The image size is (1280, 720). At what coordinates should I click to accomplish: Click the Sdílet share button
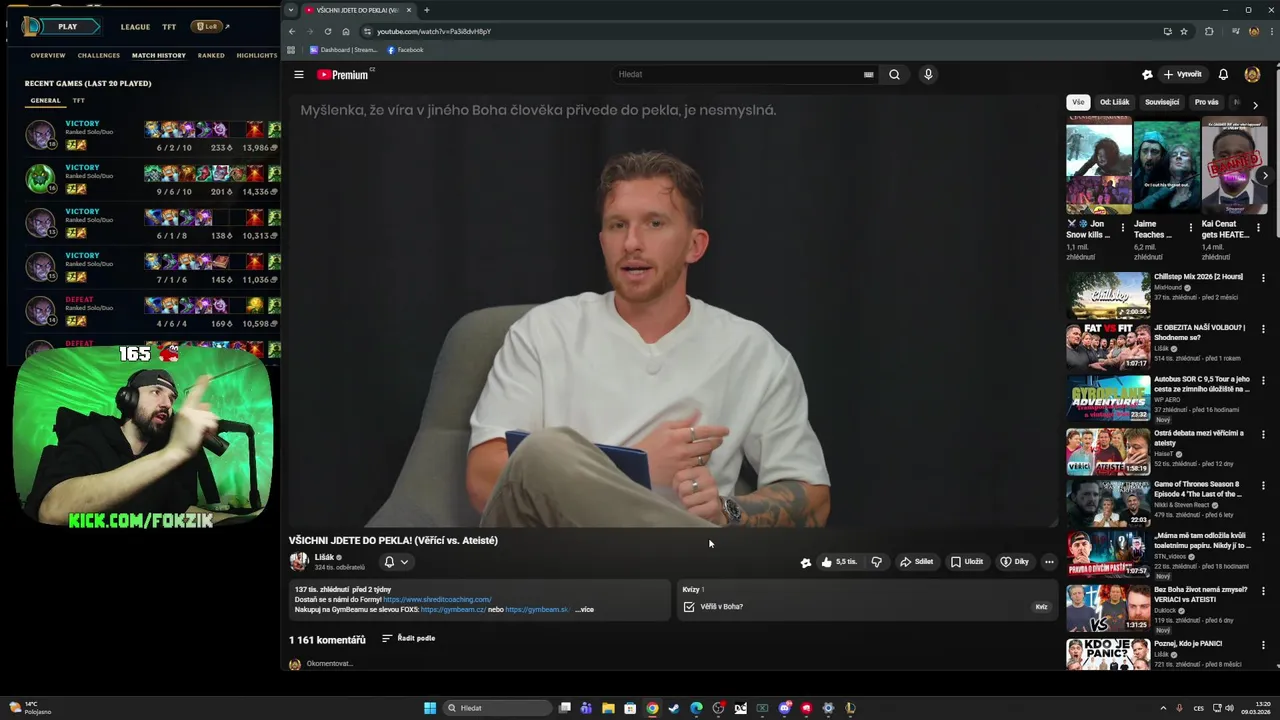(x=916, y=562)
